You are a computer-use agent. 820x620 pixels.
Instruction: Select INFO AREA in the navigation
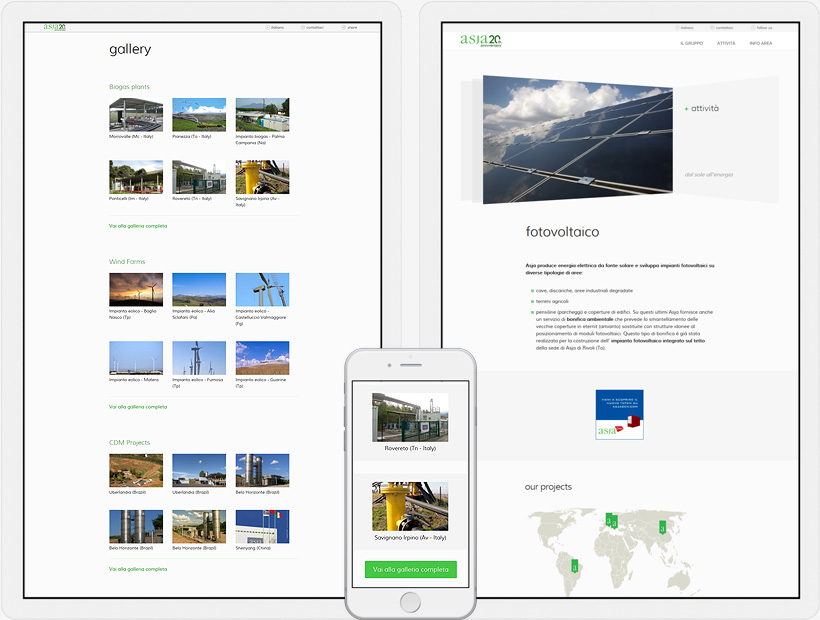click(x=763, y=43)
